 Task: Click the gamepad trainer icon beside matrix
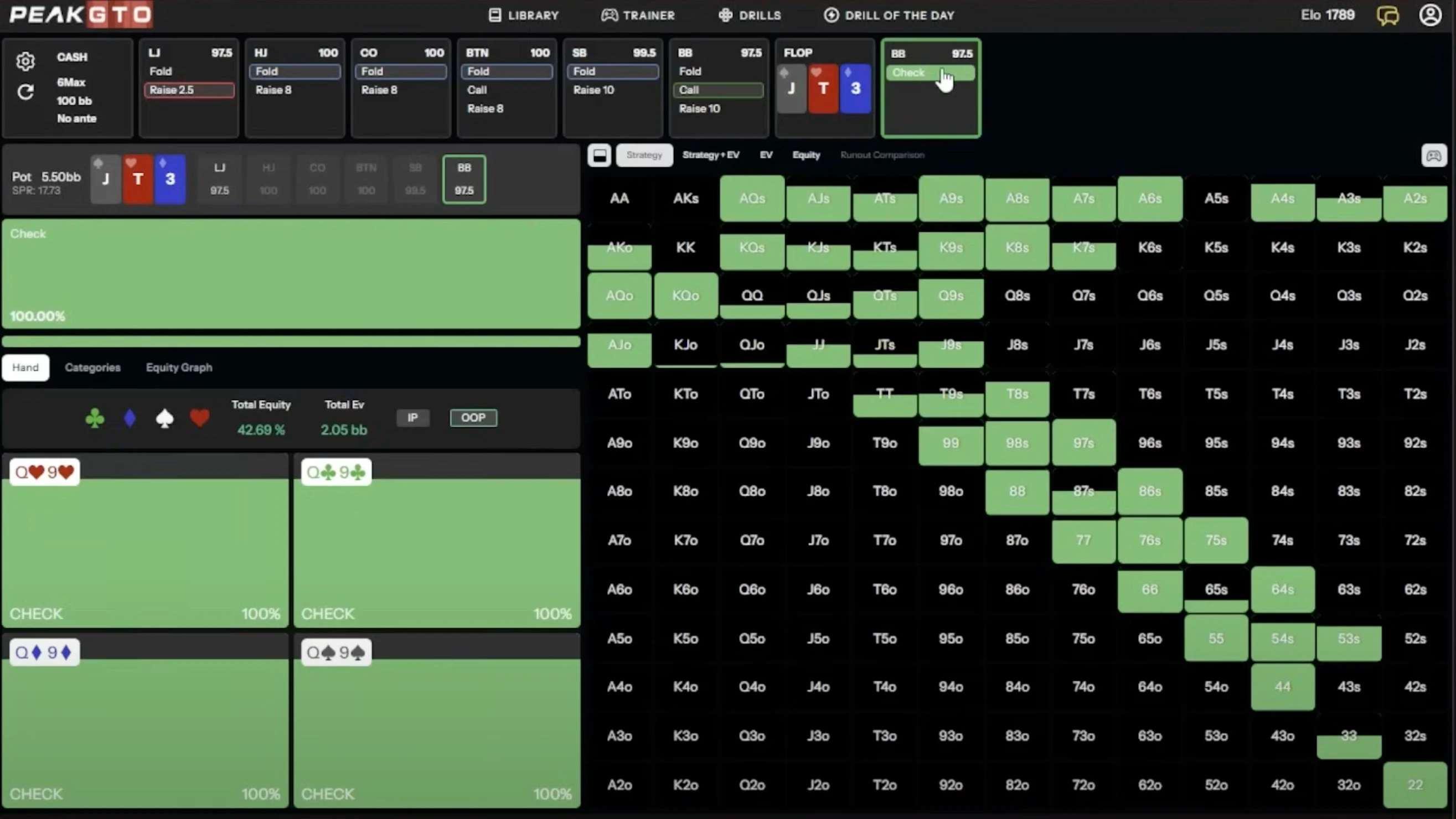[1433, 155]
